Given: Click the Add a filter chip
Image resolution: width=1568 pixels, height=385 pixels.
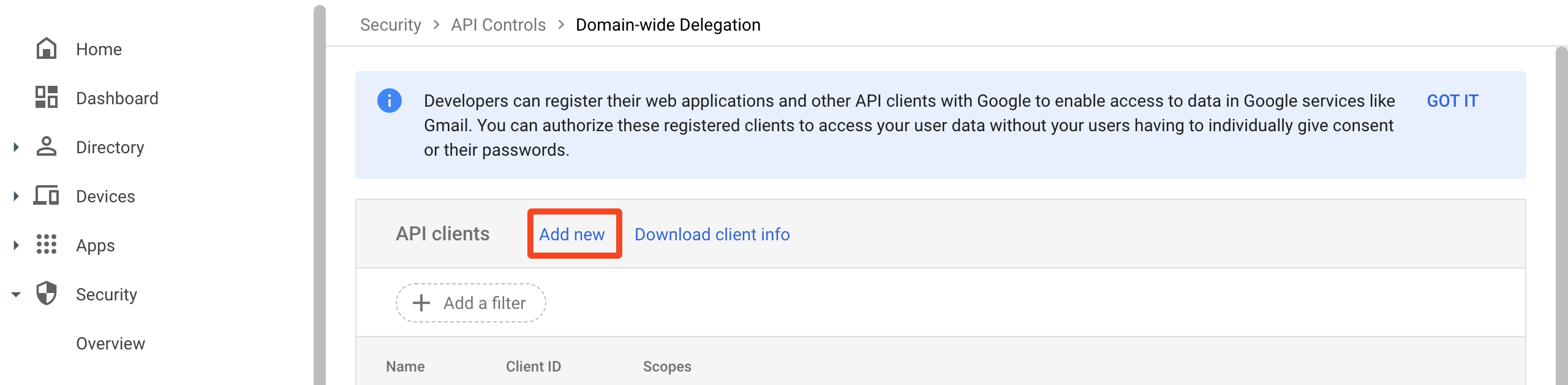Looking at the screenshot, I should (470, 302).
